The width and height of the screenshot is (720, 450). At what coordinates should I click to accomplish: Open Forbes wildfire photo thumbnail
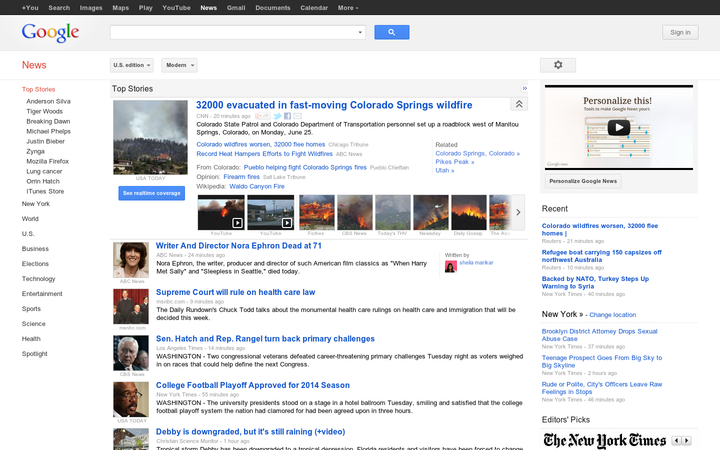316,212
